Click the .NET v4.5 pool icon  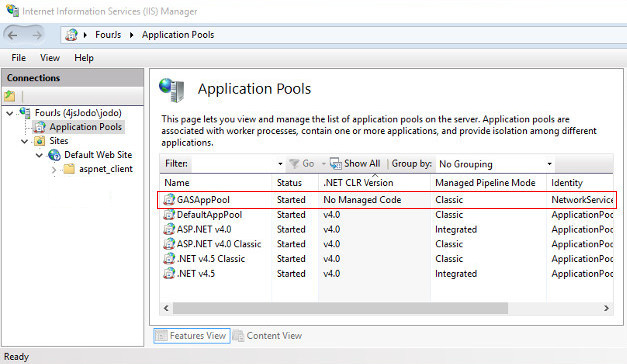point(169,273)
